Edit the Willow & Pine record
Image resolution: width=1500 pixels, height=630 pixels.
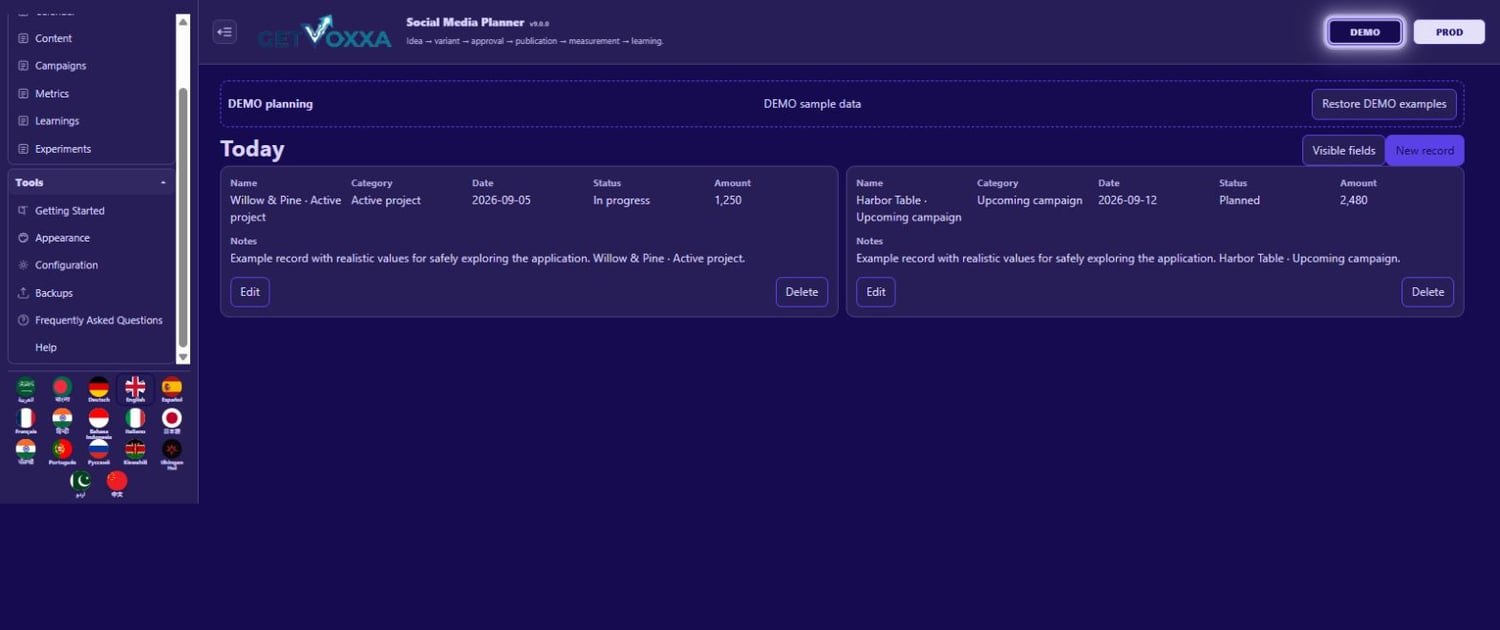click(250, 292)
